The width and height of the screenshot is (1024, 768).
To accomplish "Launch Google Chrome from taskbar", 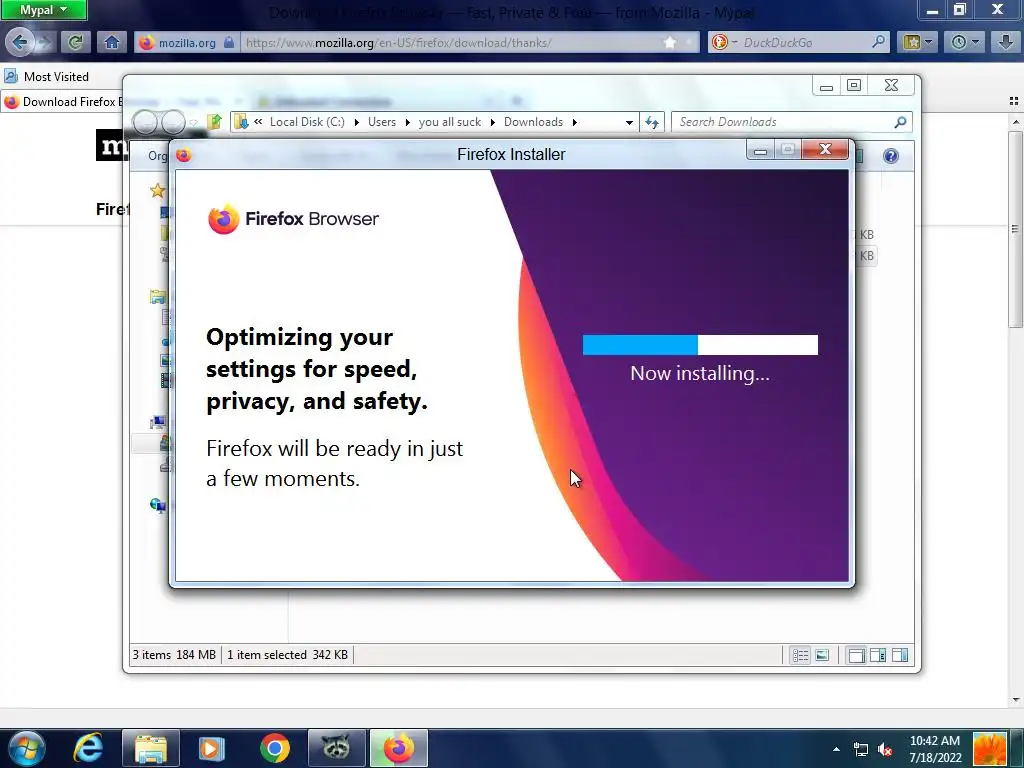I will [275, 748].
